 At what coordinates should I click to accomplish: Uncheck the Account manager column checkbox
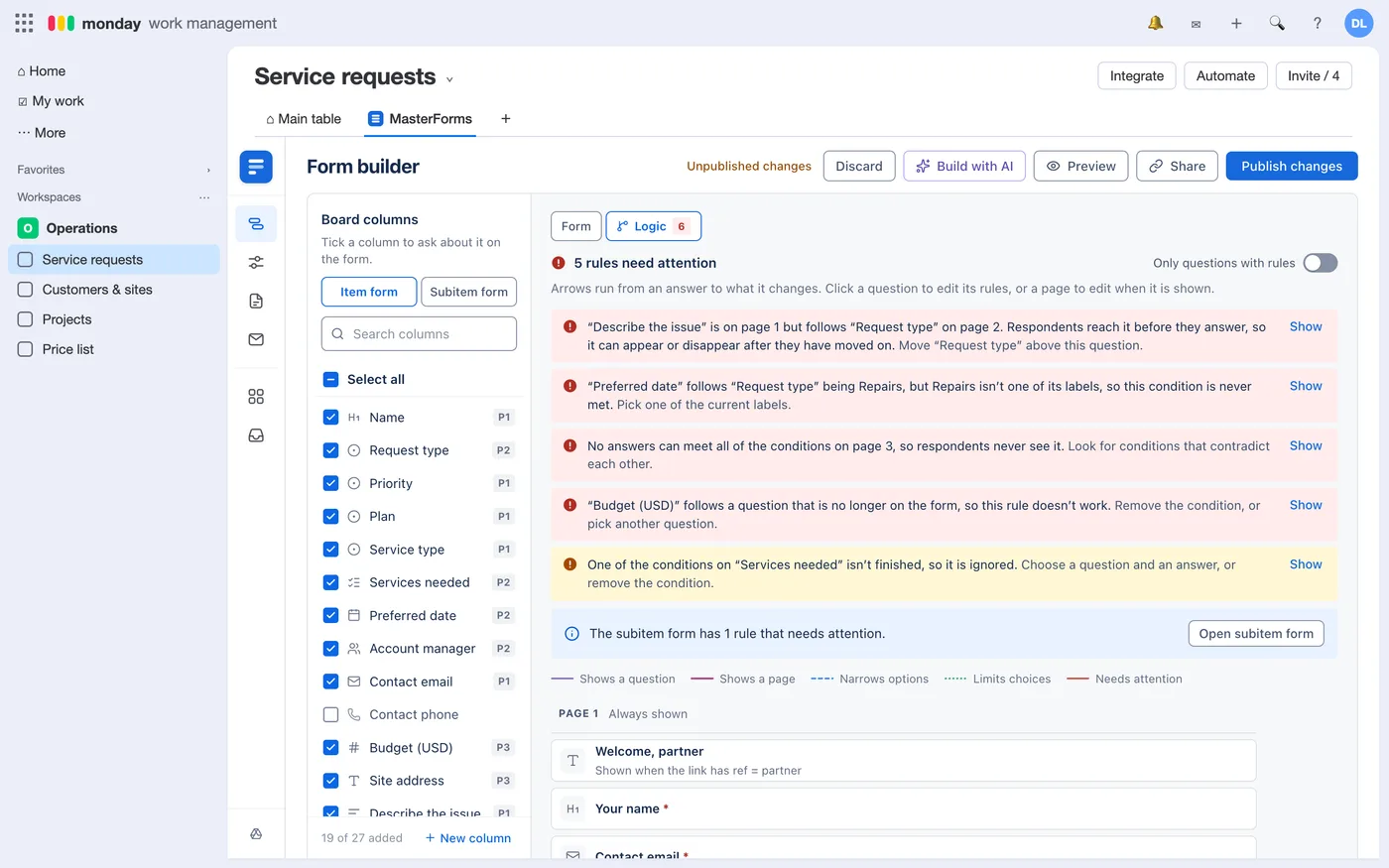pos(331,649)
